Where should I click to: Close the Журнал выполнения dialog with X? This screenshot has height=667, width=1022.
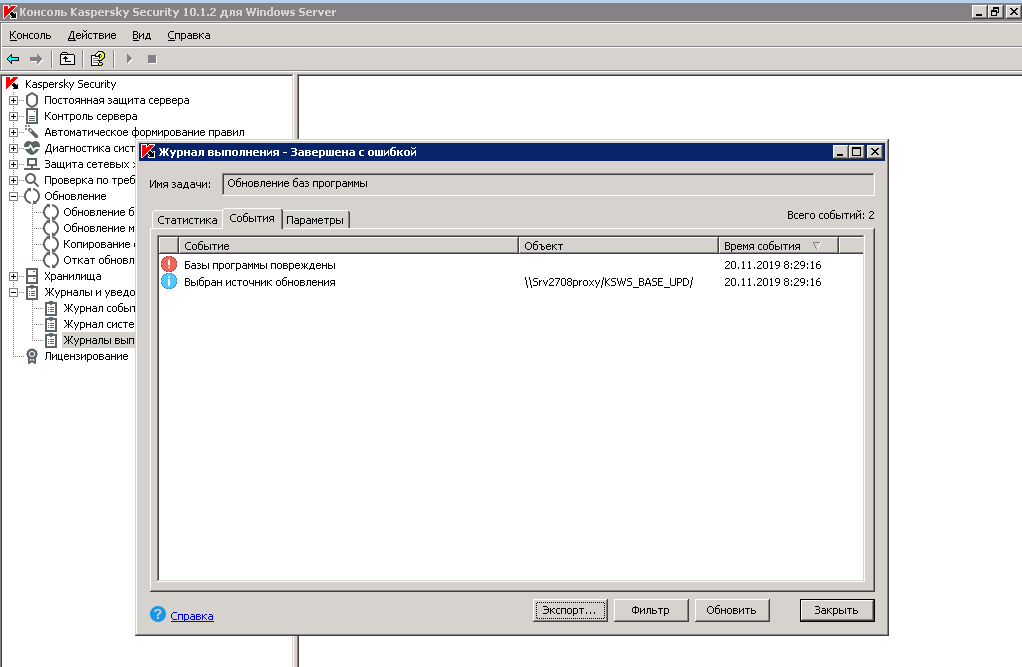875,152
